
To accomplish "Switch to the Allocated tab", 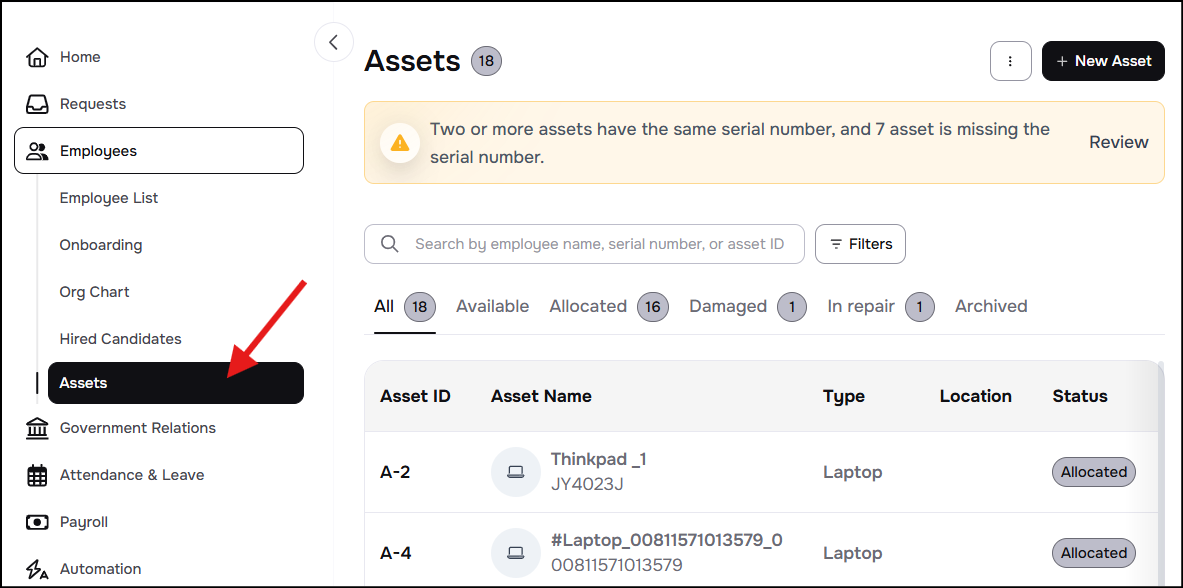I will tap(588, 307).
